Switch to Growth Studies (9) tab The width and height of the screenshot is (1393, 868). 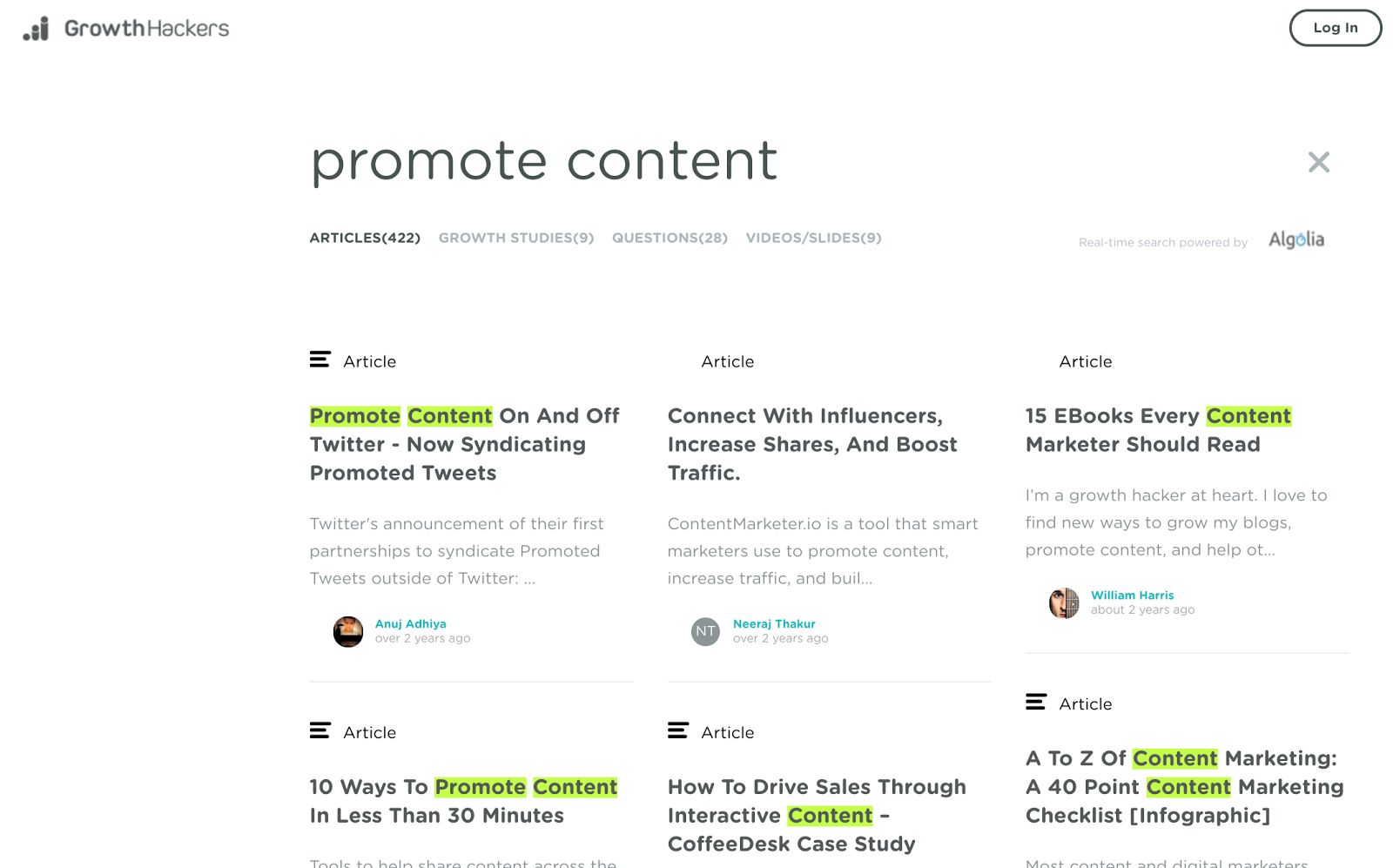pos(516,238)
